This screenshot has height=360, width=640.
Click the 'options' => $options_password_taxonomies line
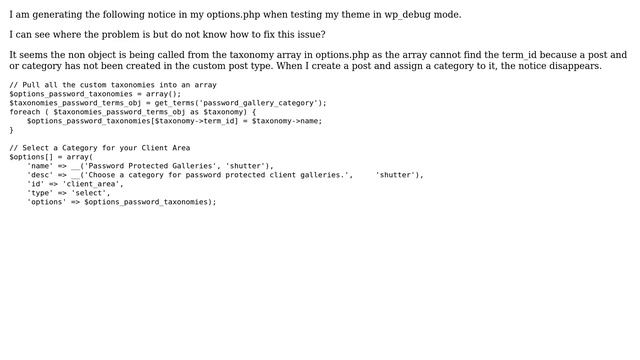point(122,202)
